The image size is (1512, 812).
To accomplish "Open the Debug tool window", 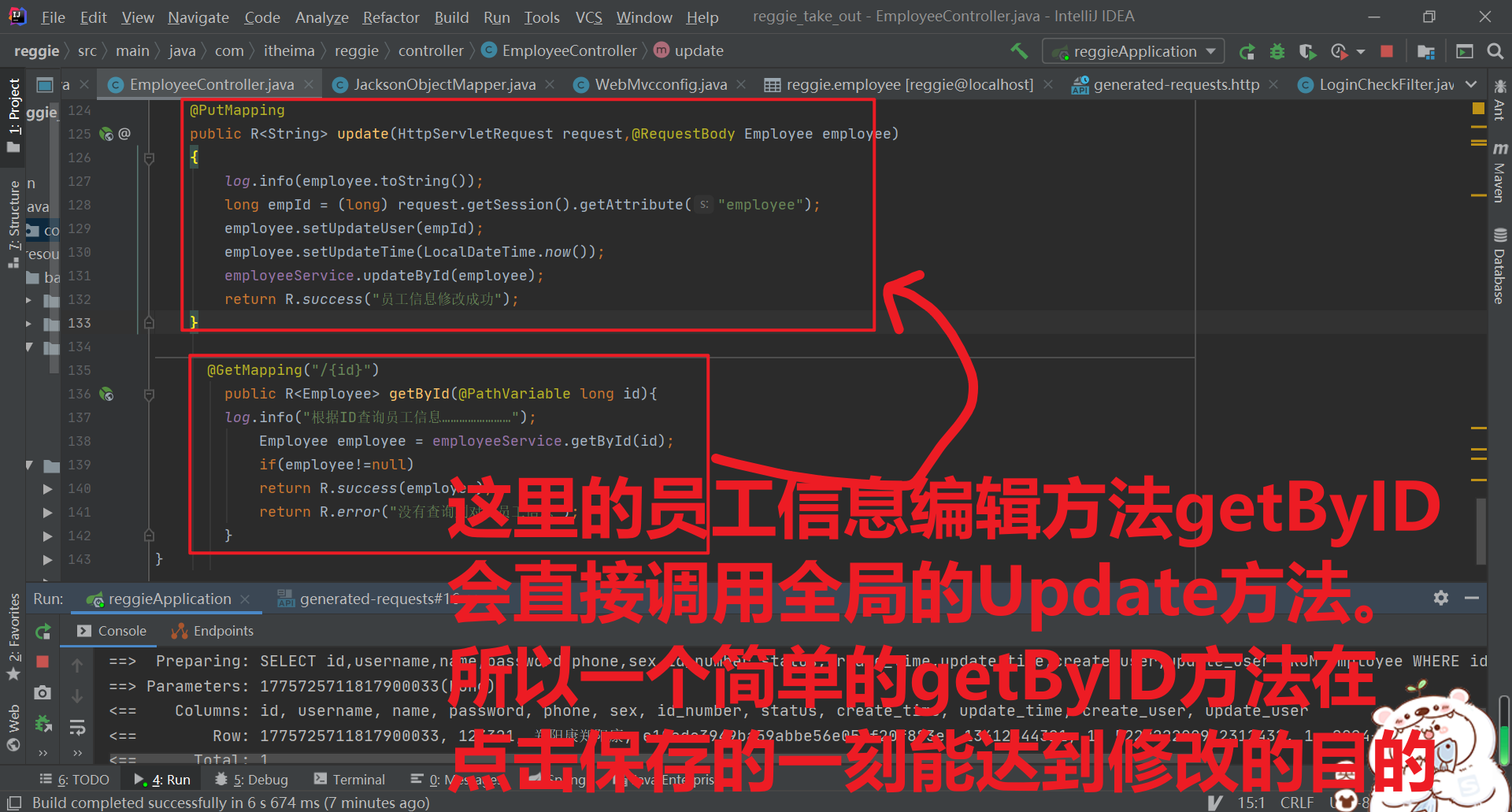I will (x=251, y=780).
